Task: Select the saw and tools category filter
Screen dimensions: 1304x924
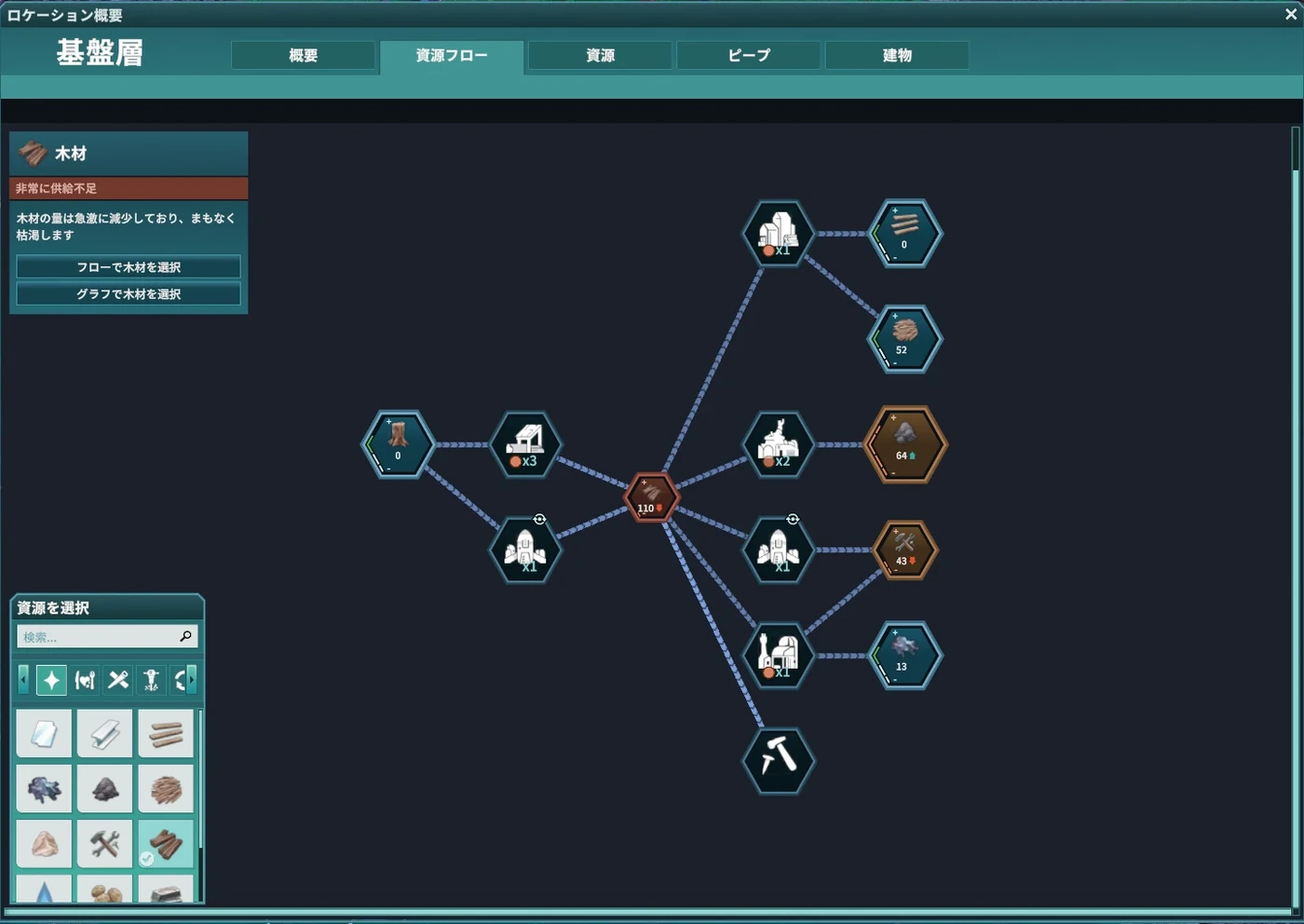Action: tap(118, 680)
